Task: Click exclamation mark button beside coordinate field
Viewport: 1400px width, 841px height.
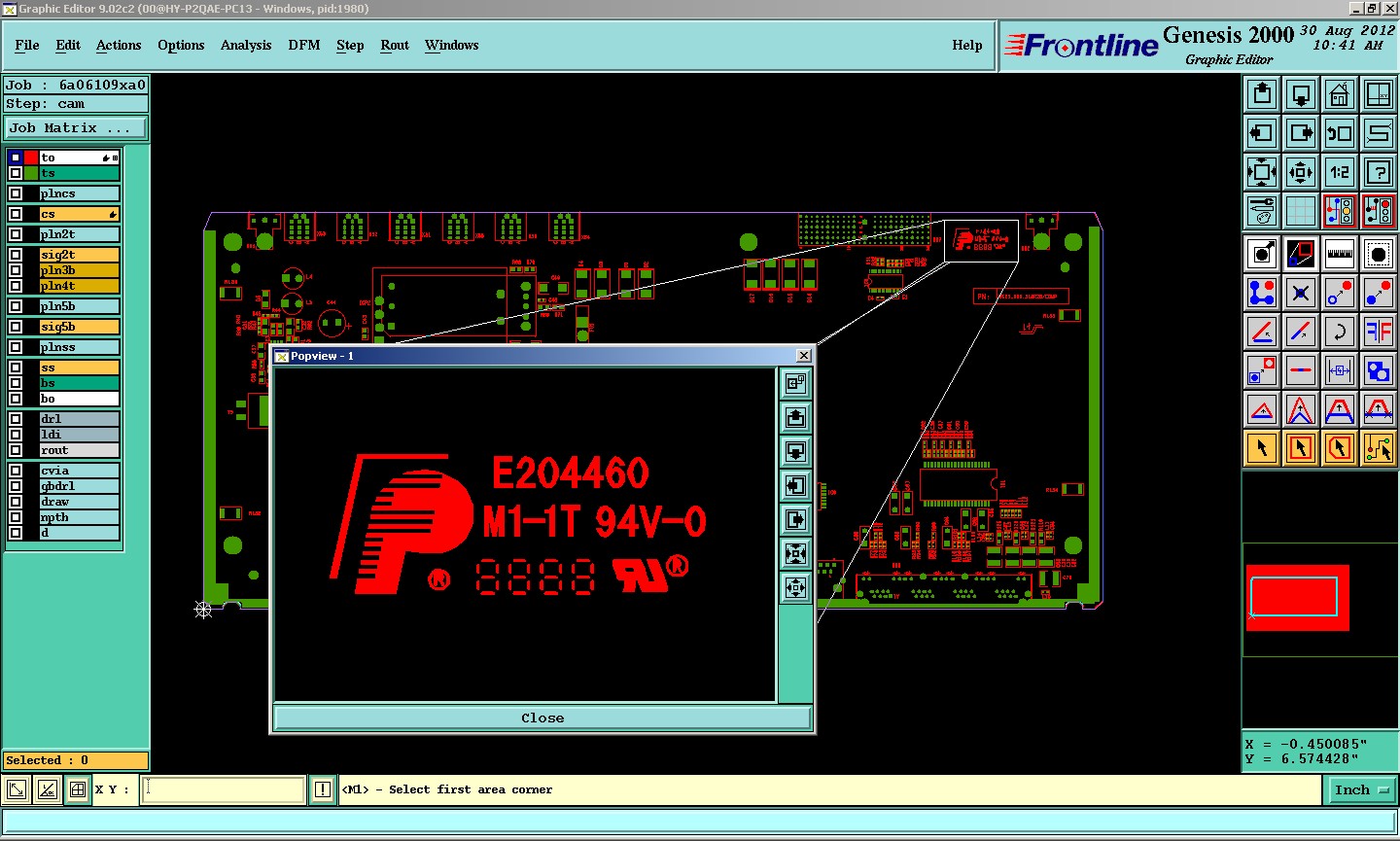Action: pos(323,790)
